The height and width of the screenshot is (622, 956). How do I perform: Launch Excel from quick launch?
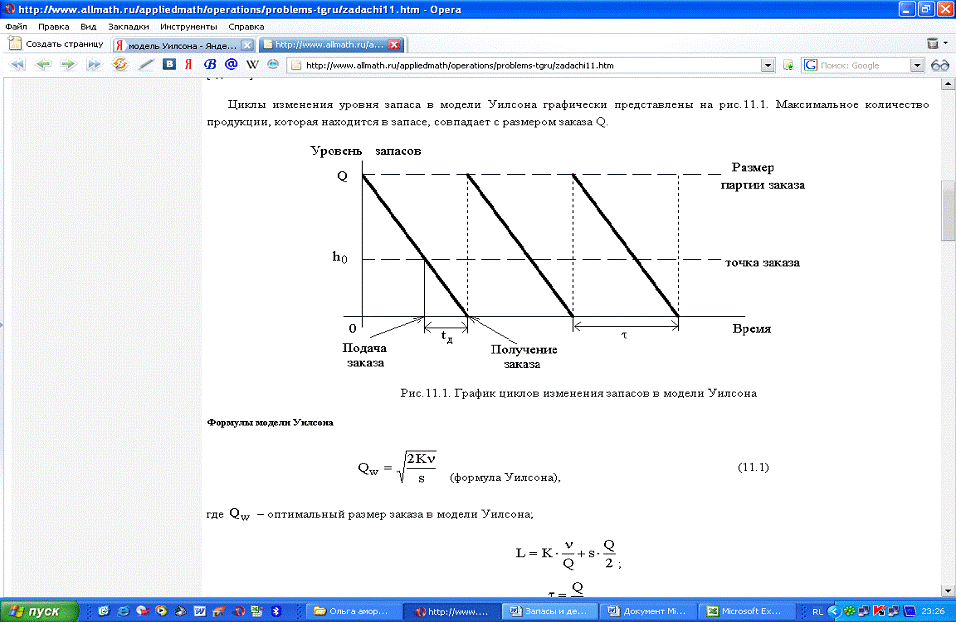tap(257, 611)
